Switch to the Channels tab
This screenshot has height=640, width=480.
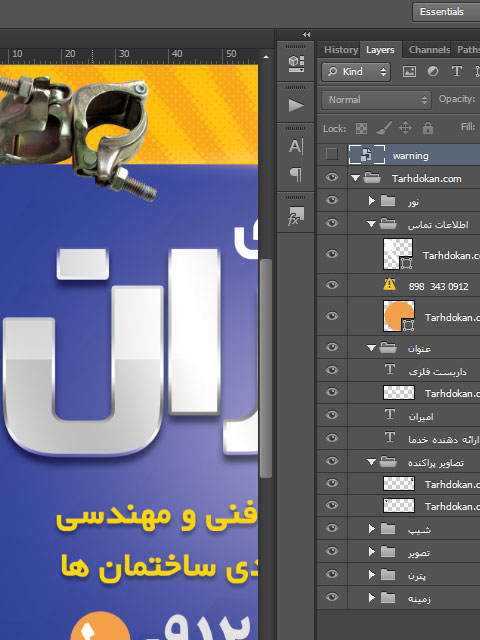429,50
